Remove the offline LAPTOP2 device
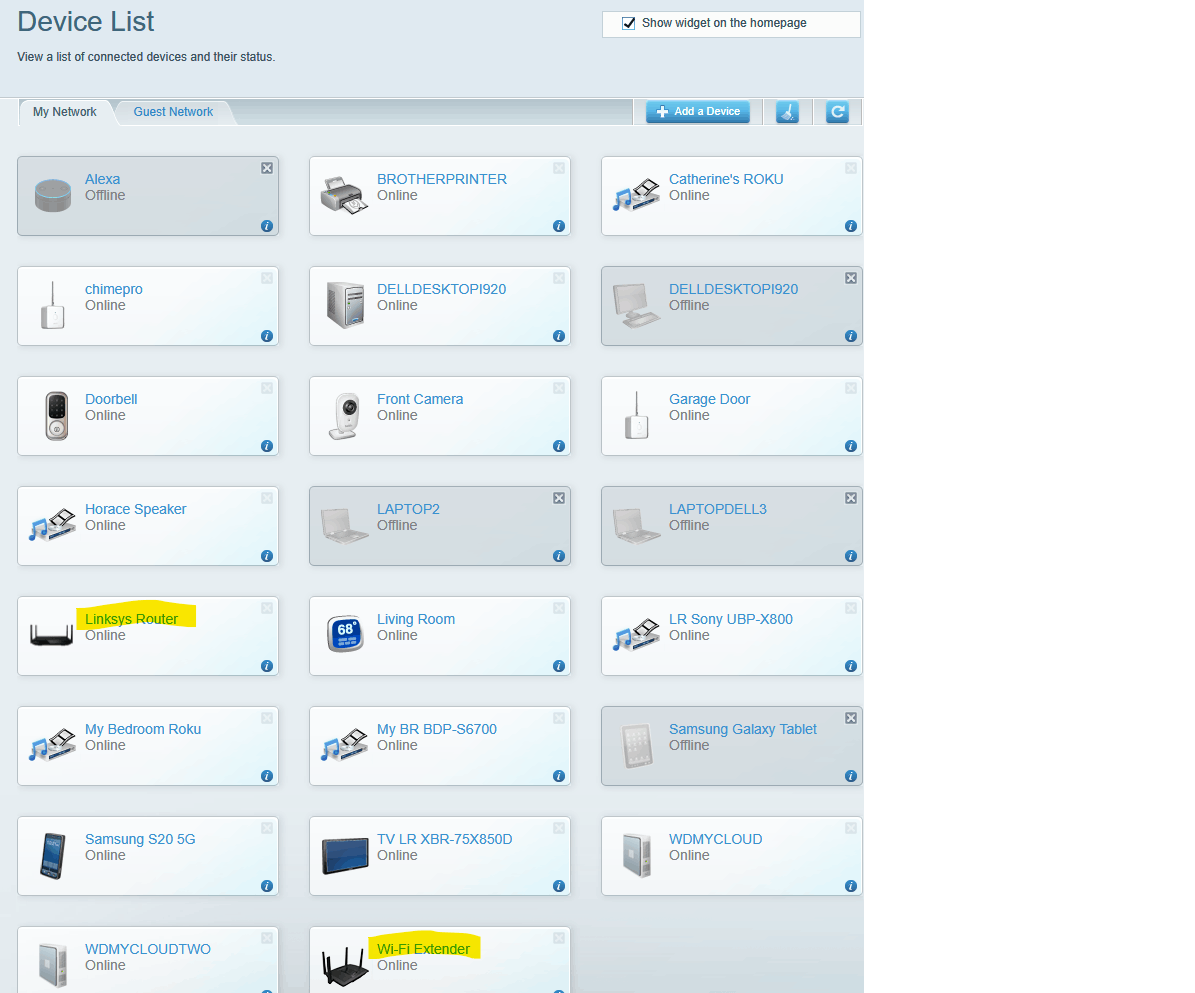The image size is (1195, 993). pyautogui.click(x=559, y=498)
